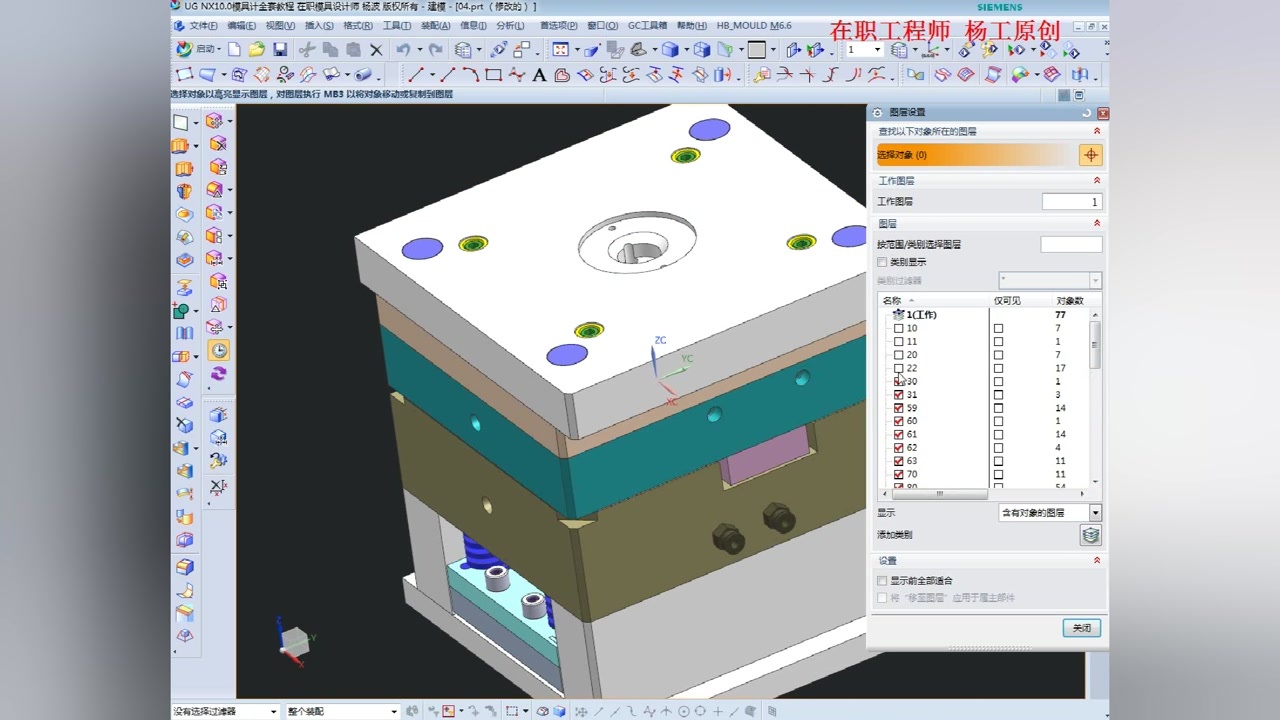Open the HB_MOULD M6.6 menu

click(x=753, y=25)
